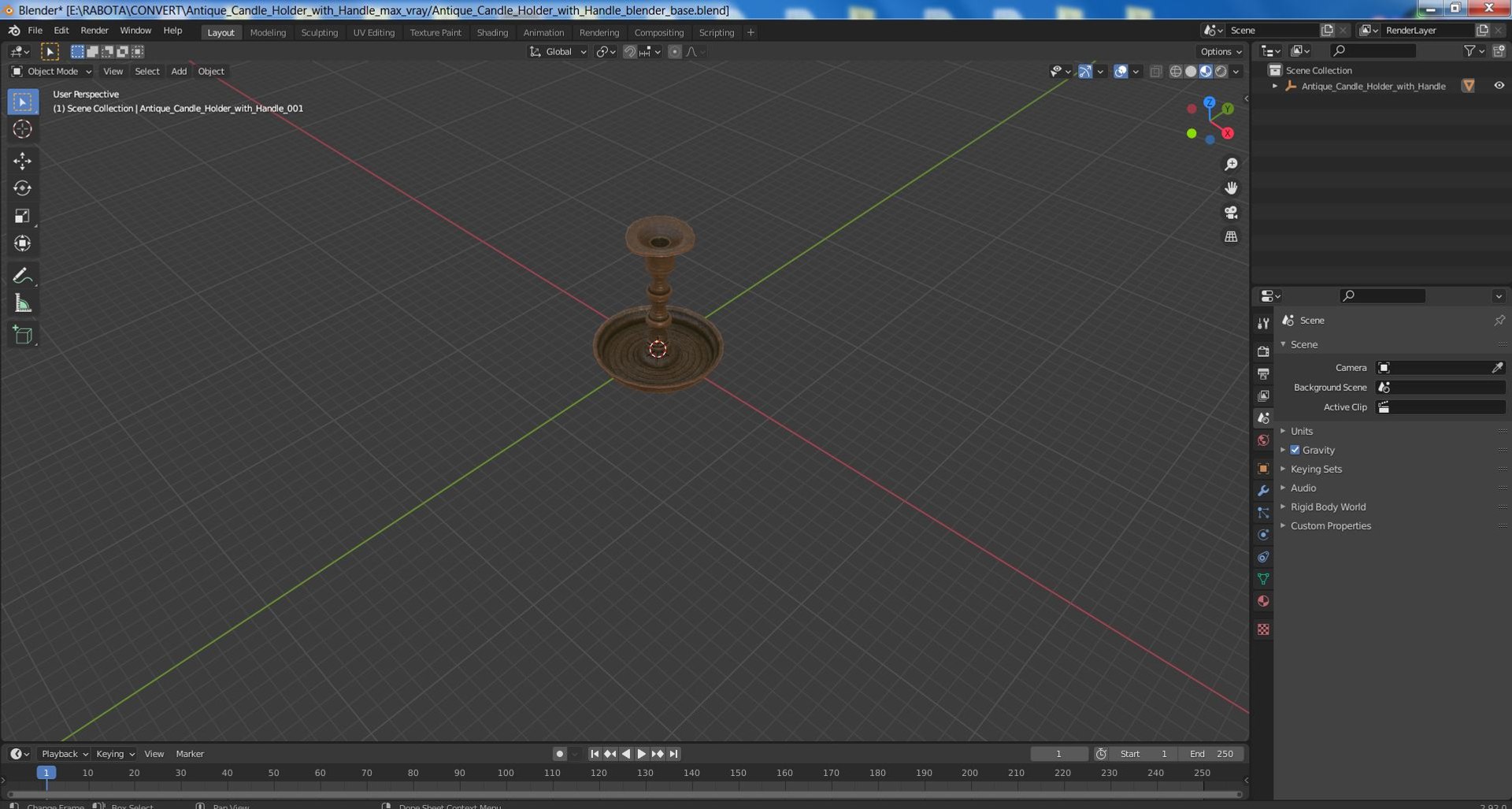Image resolution: width=1512 pixels, height=809 pixels.
Task: Choose the Select Box tool
Action: 22,102
